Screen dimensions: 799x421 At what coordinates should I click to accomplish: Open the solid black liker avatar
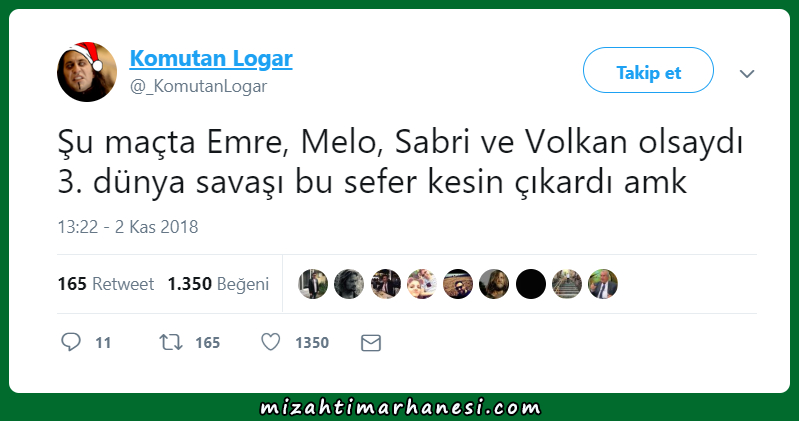[530, 284]
